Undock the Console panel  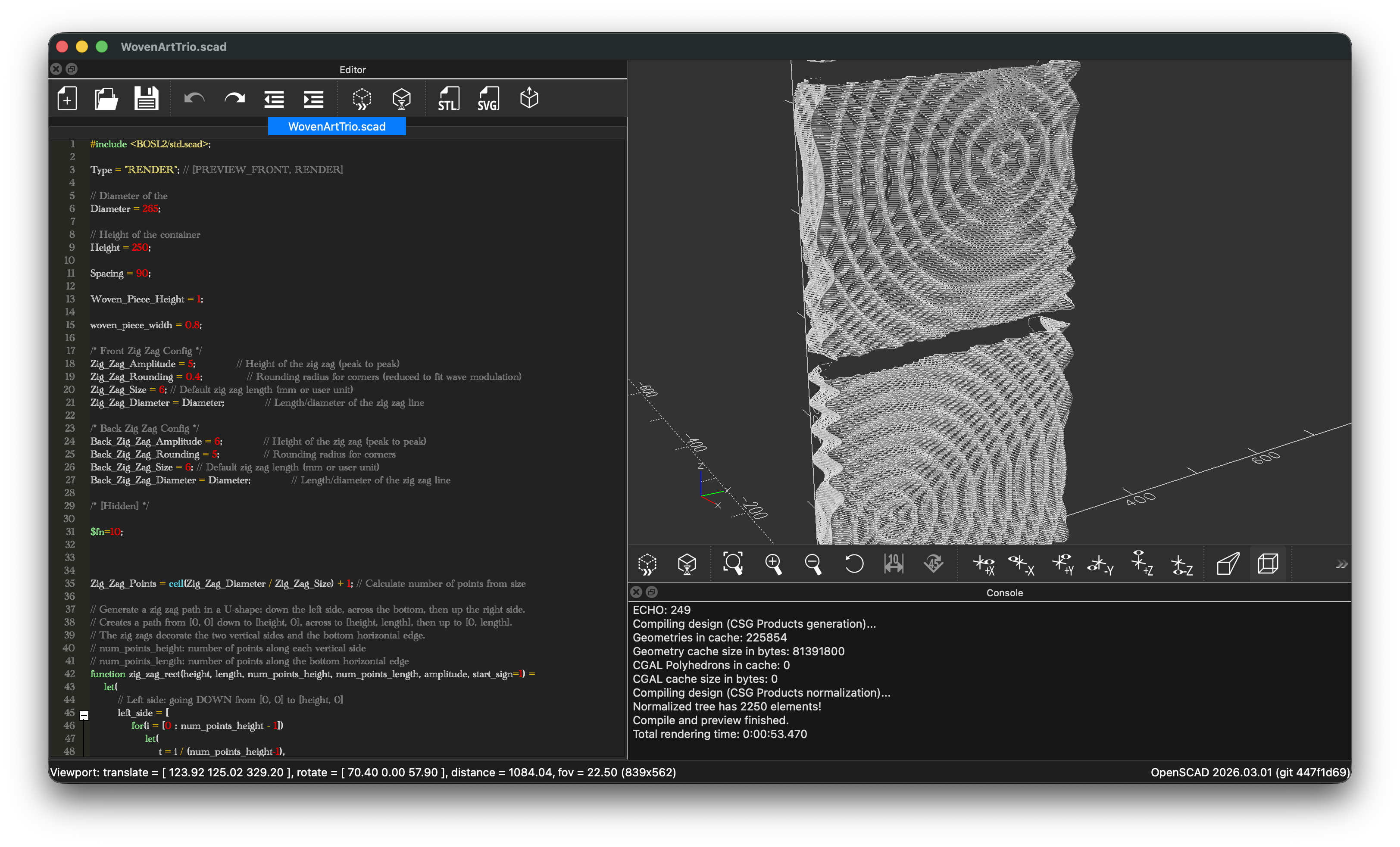(x=652, y=592)
